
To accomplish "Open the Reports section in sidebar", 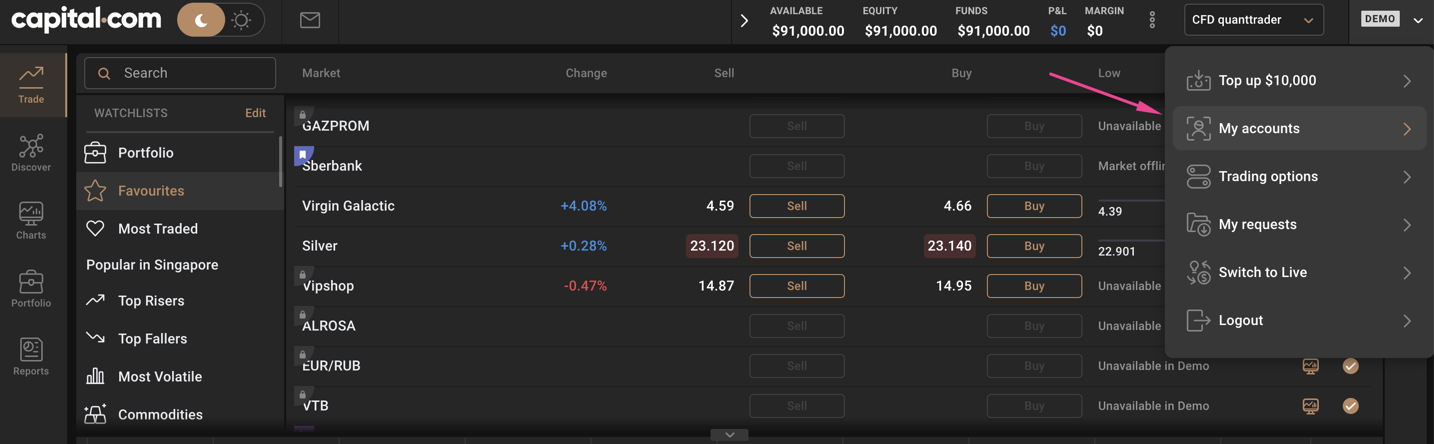I will pyautogui.click(x=31, y=357).
